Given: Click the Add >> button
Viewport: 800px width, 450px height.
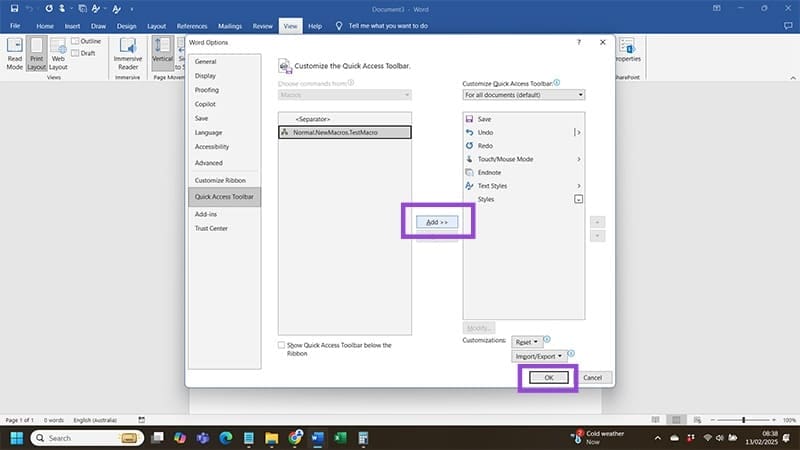Looking at the screenshot, I should click(x=437, y=221).
